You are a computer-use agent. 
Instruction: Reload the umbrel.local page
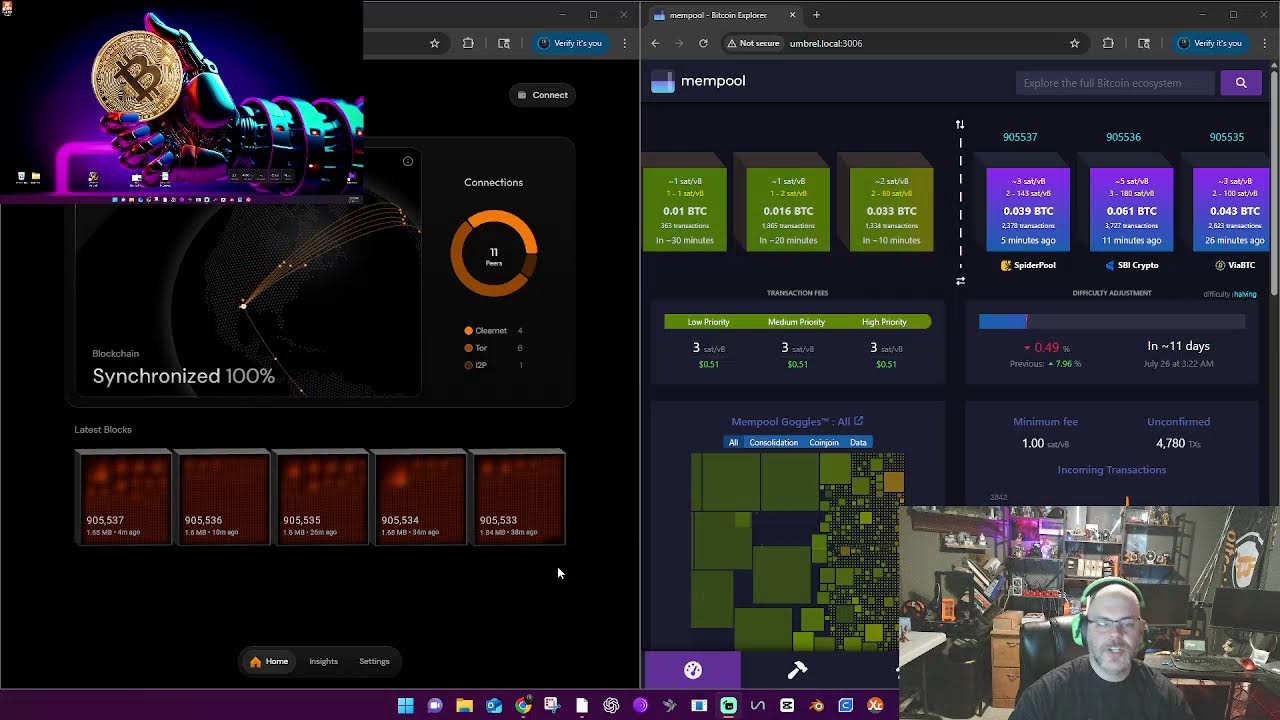point(703,43)
